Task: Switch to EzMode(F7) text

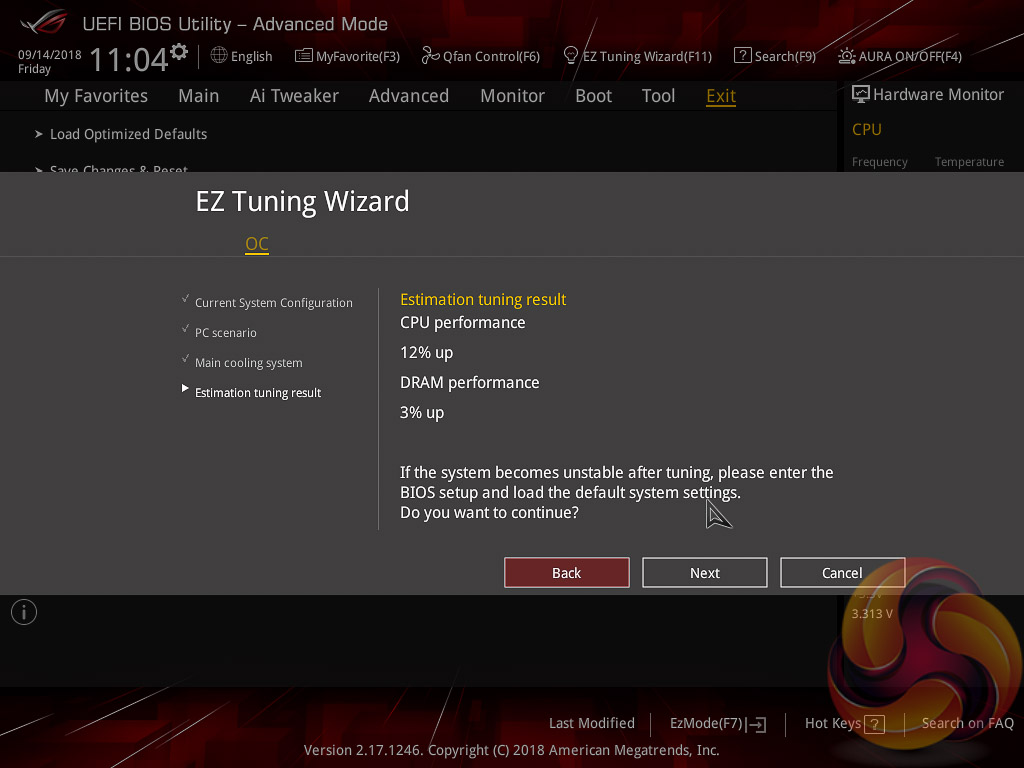Action: (x=707, y=724)
